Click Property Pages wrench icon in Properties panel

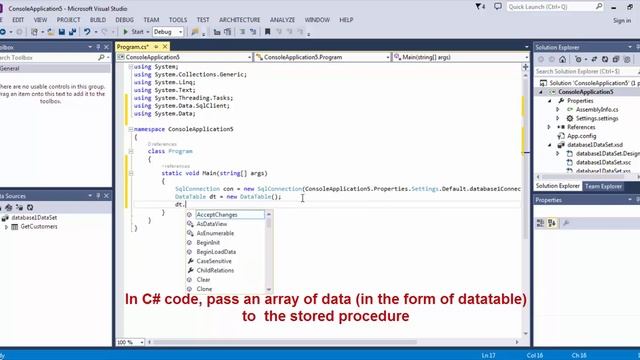tap(566, 223)
